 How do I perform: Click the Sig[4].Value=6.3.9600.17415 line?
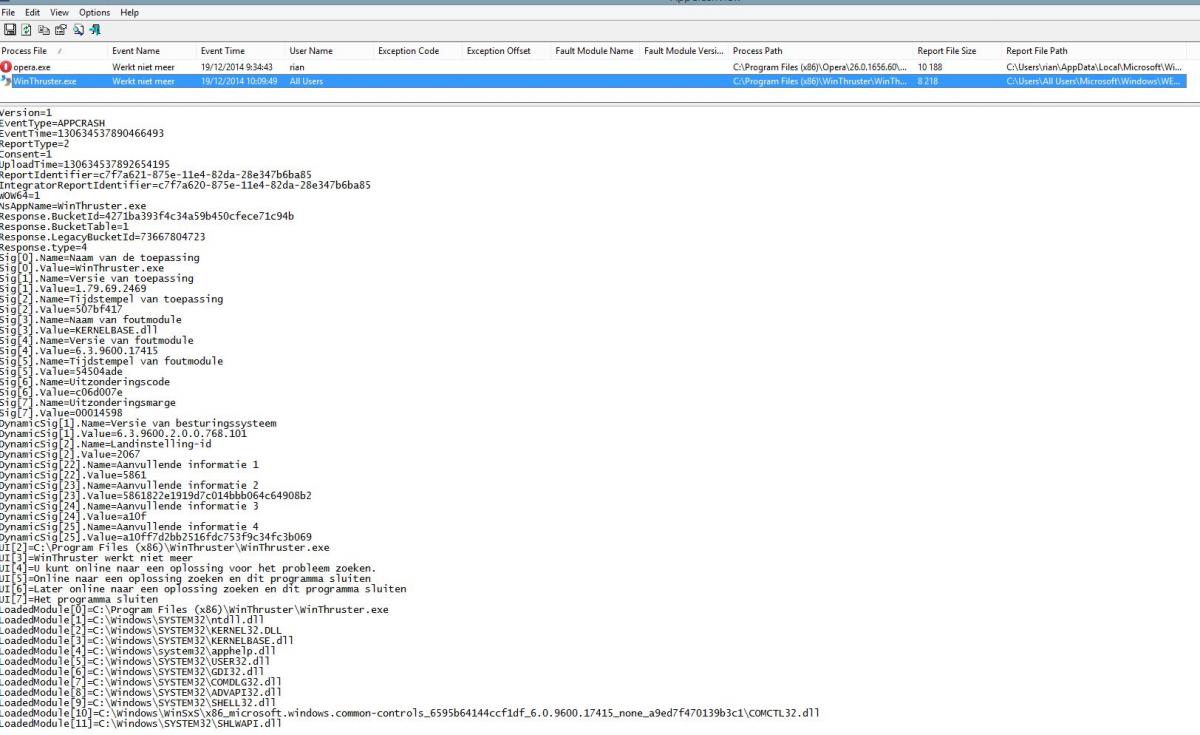[79, 350]
